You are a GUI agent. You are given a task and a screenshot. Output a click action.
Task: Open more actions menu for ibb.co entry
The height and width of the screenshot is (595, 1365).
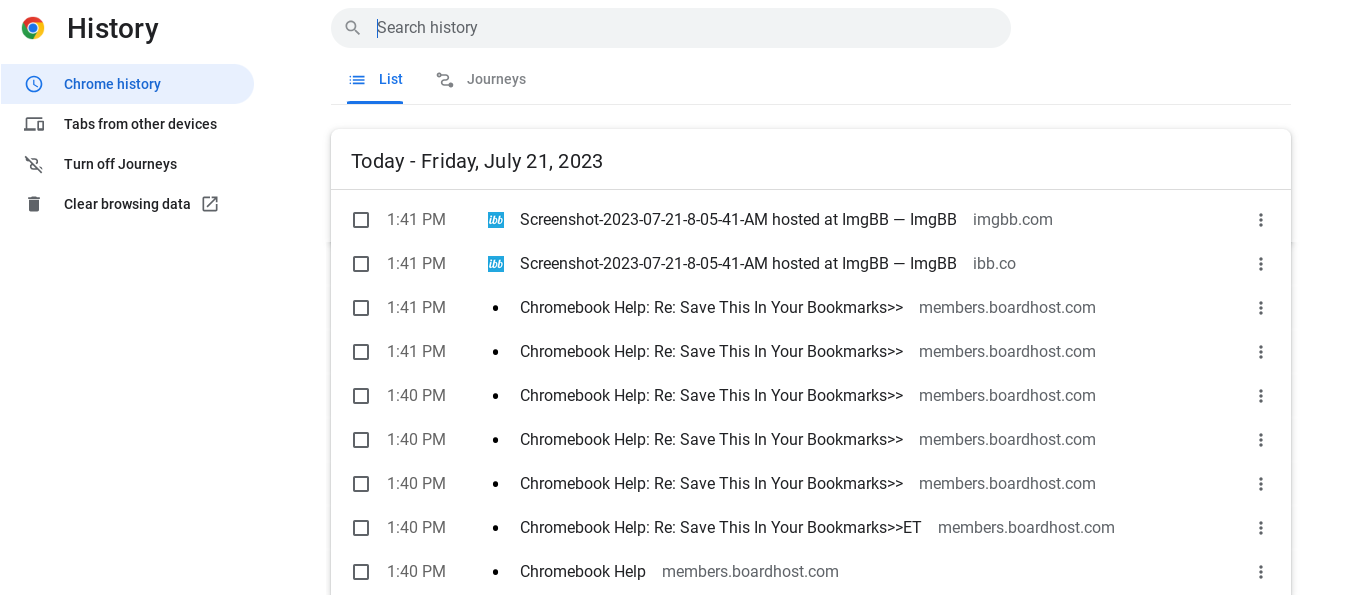coord(1261,264)
